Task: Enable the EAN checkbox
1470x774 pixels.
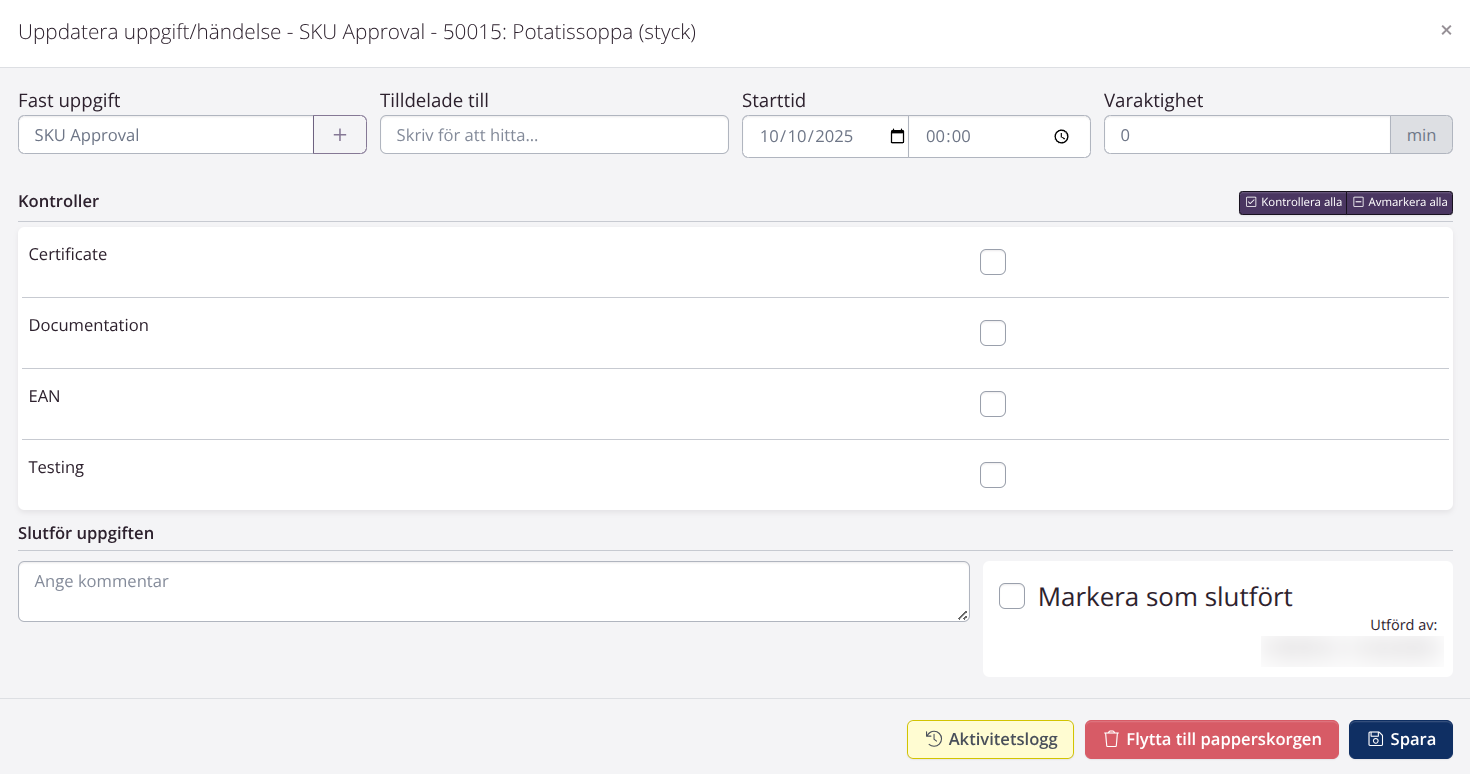Action: pyautogui.click(x=992, y=404)
